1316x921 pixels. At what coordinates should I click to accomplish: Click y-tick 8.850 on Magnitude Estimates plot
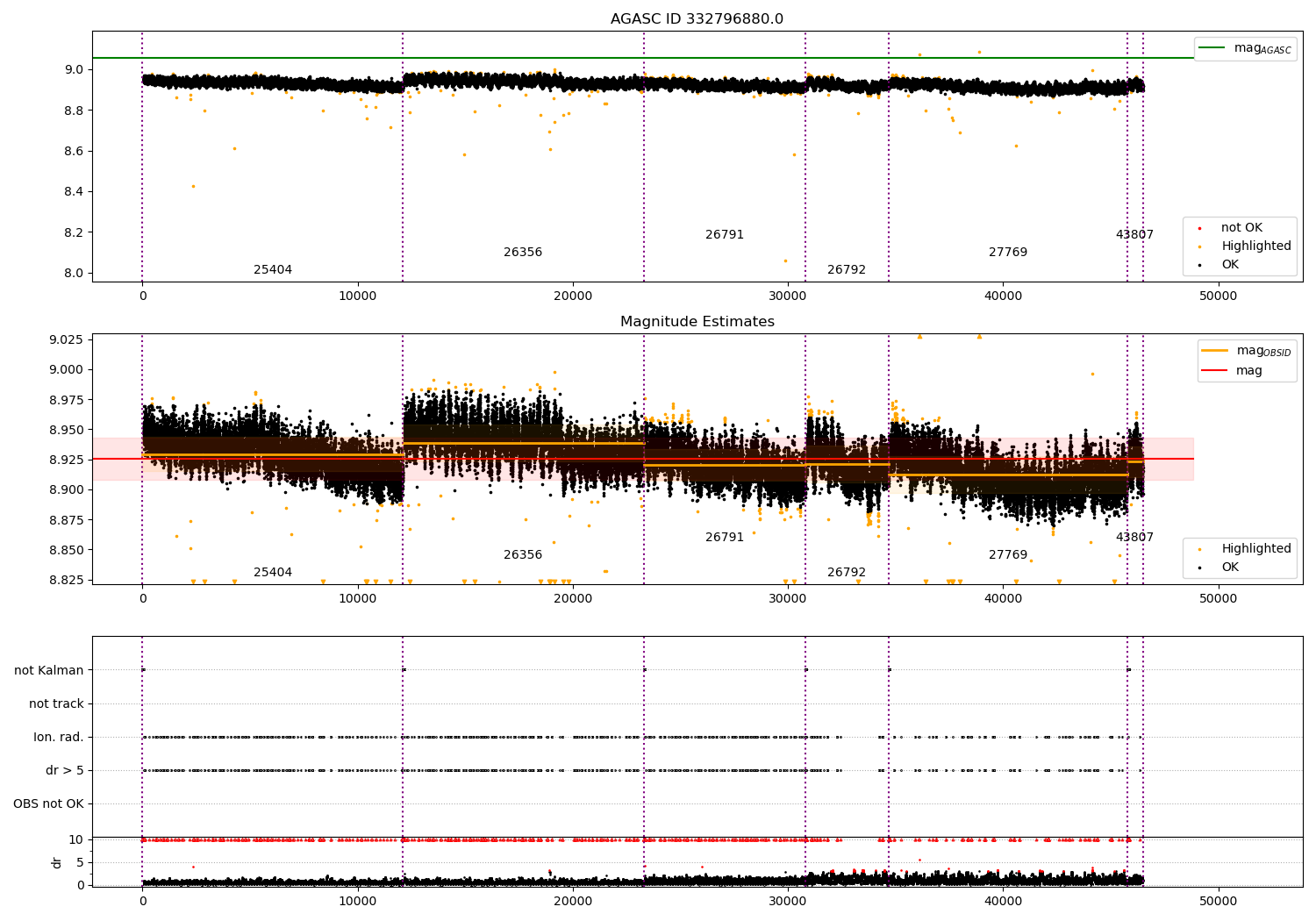click(67, 550)
